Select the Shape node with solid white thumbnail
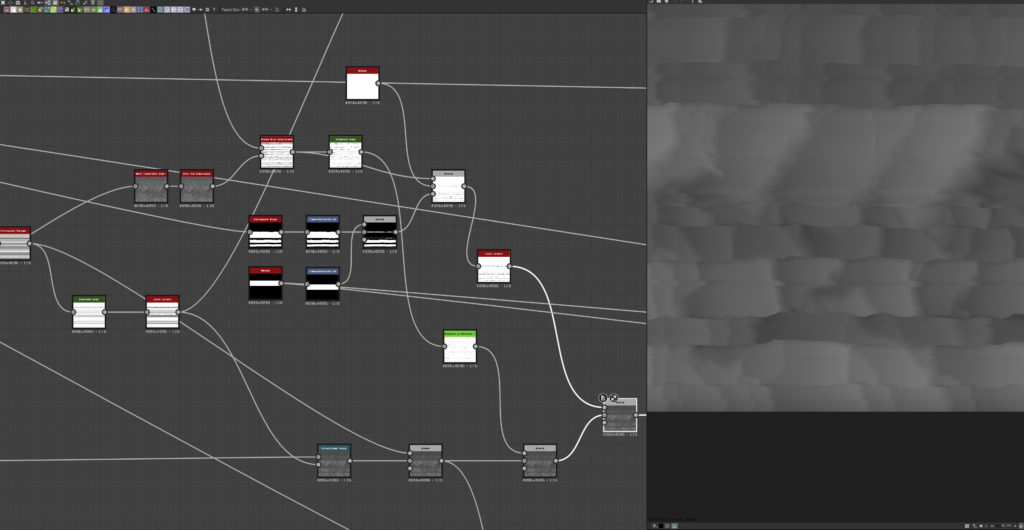 point(362,84)
